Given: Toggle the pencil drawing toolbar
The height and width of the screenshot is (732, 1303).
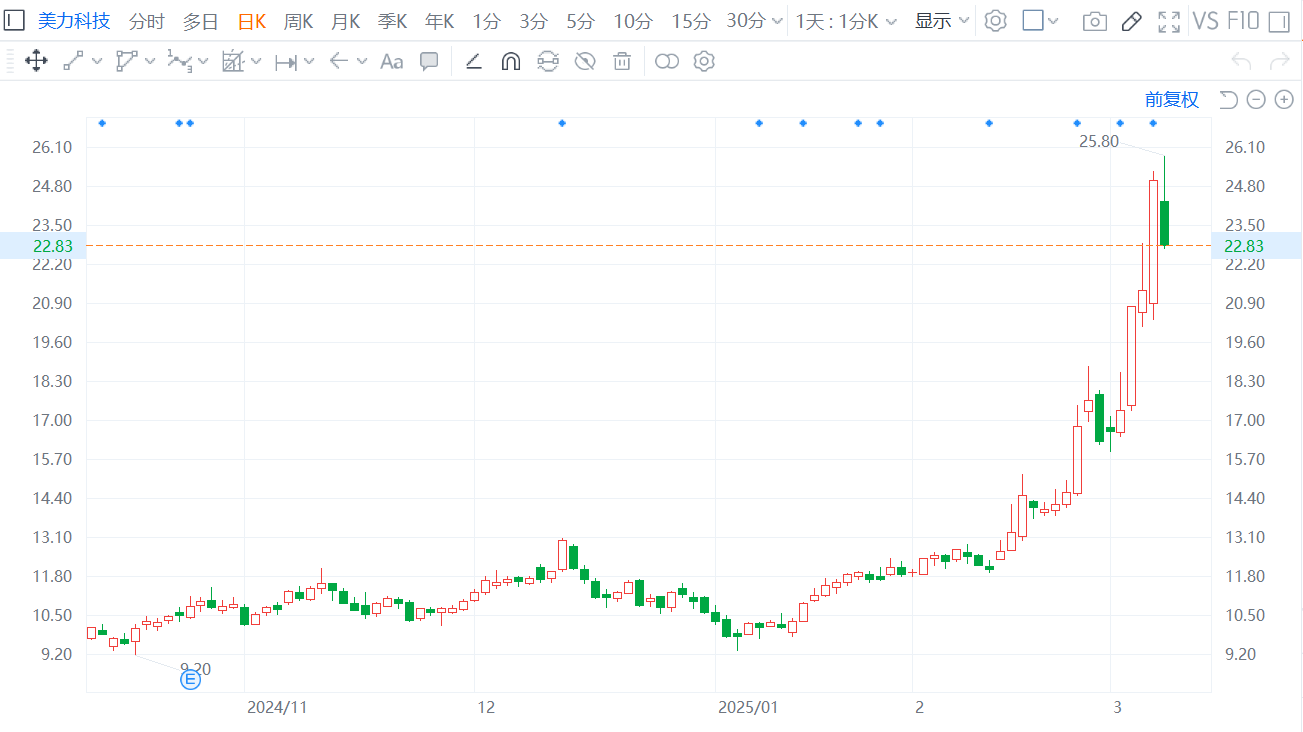Looking at the screenshot, I should point(1132,21).
